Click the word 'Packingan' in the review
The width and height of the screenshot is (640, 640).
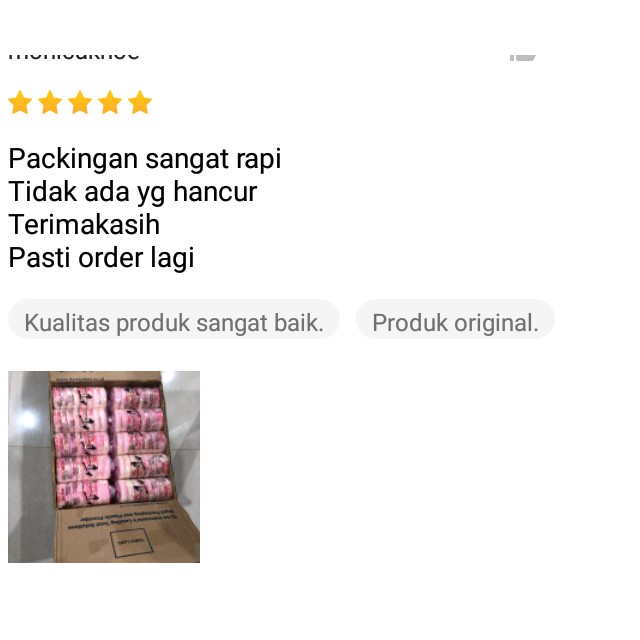(x=73, y=159)
